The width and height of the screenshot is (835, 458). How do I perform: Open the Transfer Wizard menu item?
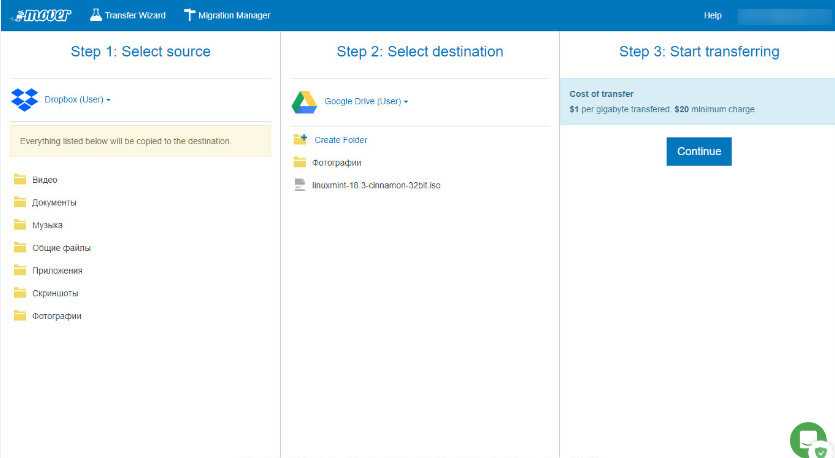pyautogui.click(x=135, y=15)
